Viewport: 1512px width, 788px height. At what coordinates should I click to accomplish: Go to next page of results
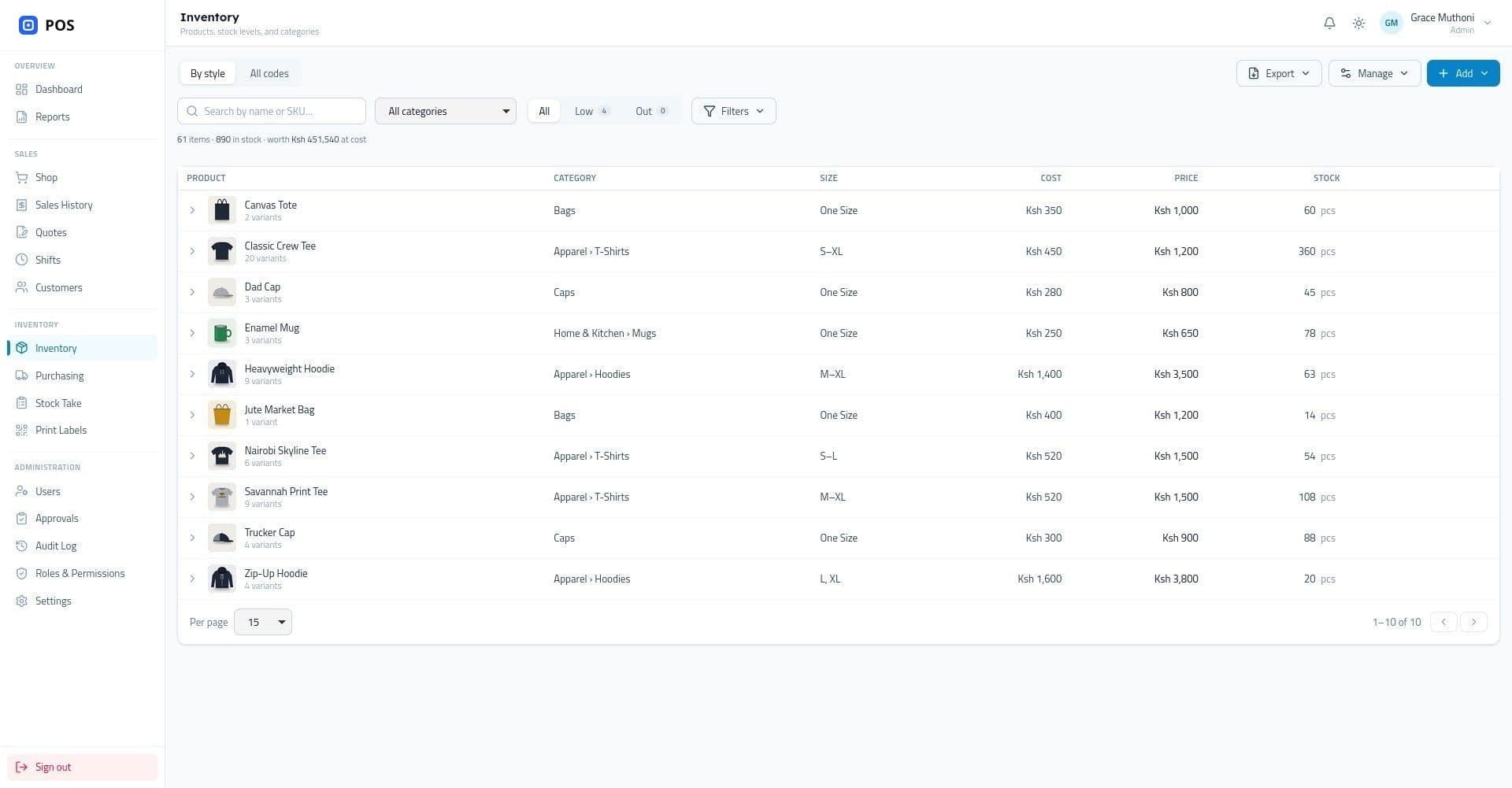pyautogui.click(x=1474, y=622)
